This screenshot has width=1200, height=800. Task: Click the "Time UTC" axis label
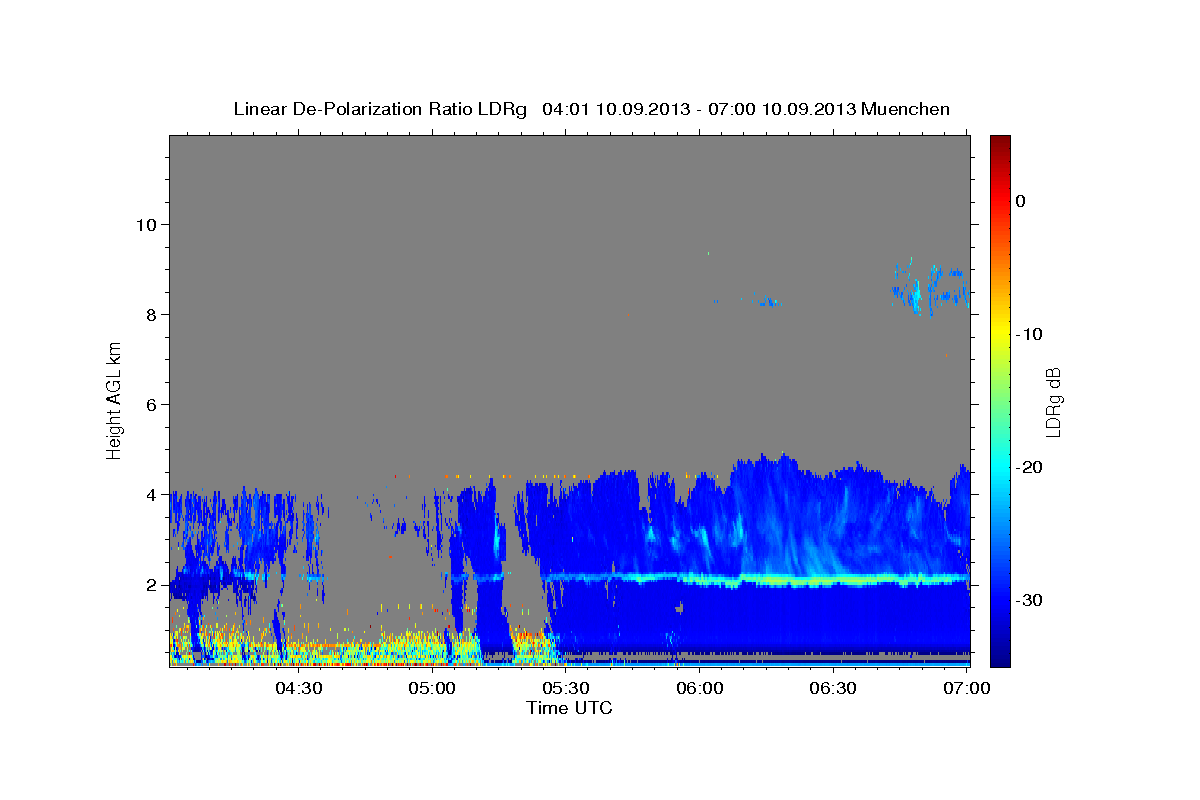[569, 708]
